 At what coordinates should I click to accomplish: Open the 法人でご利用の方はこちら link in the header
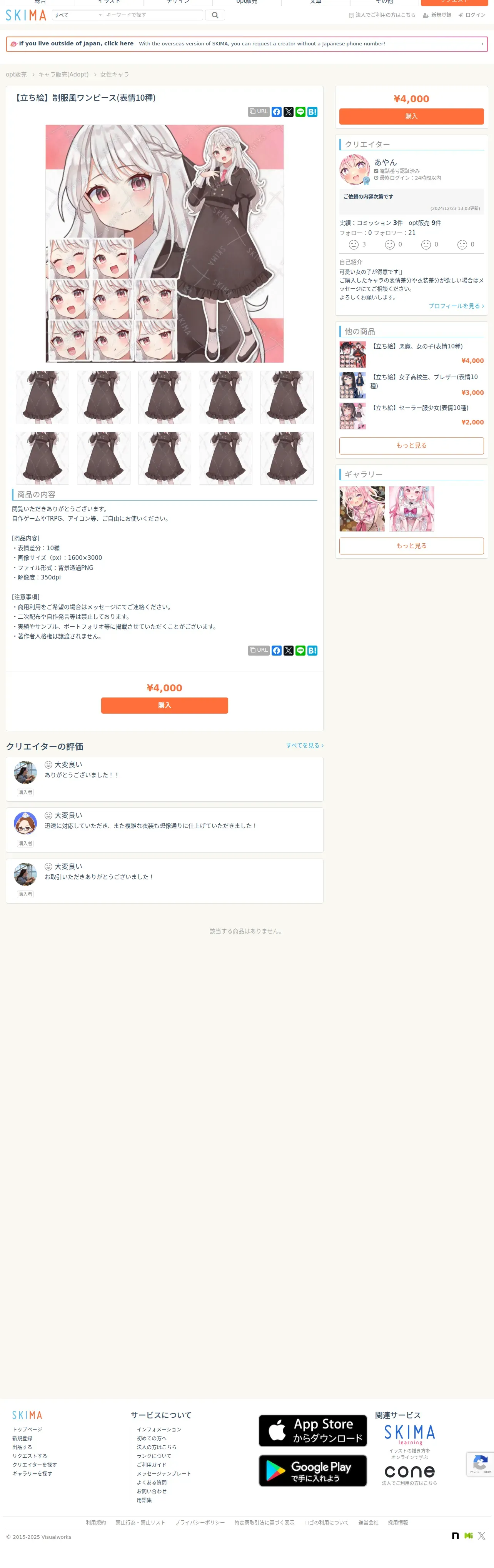tap(382, 15)
